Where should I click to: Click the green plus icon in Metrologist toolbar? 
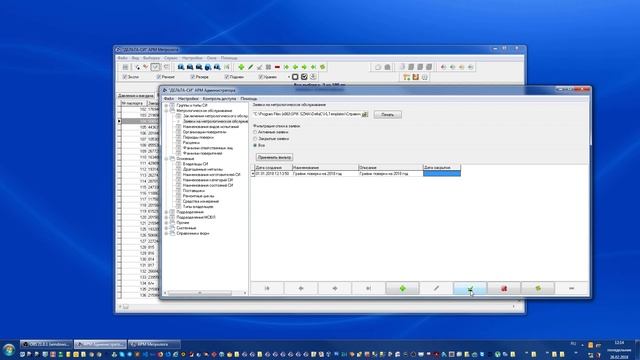241,67
